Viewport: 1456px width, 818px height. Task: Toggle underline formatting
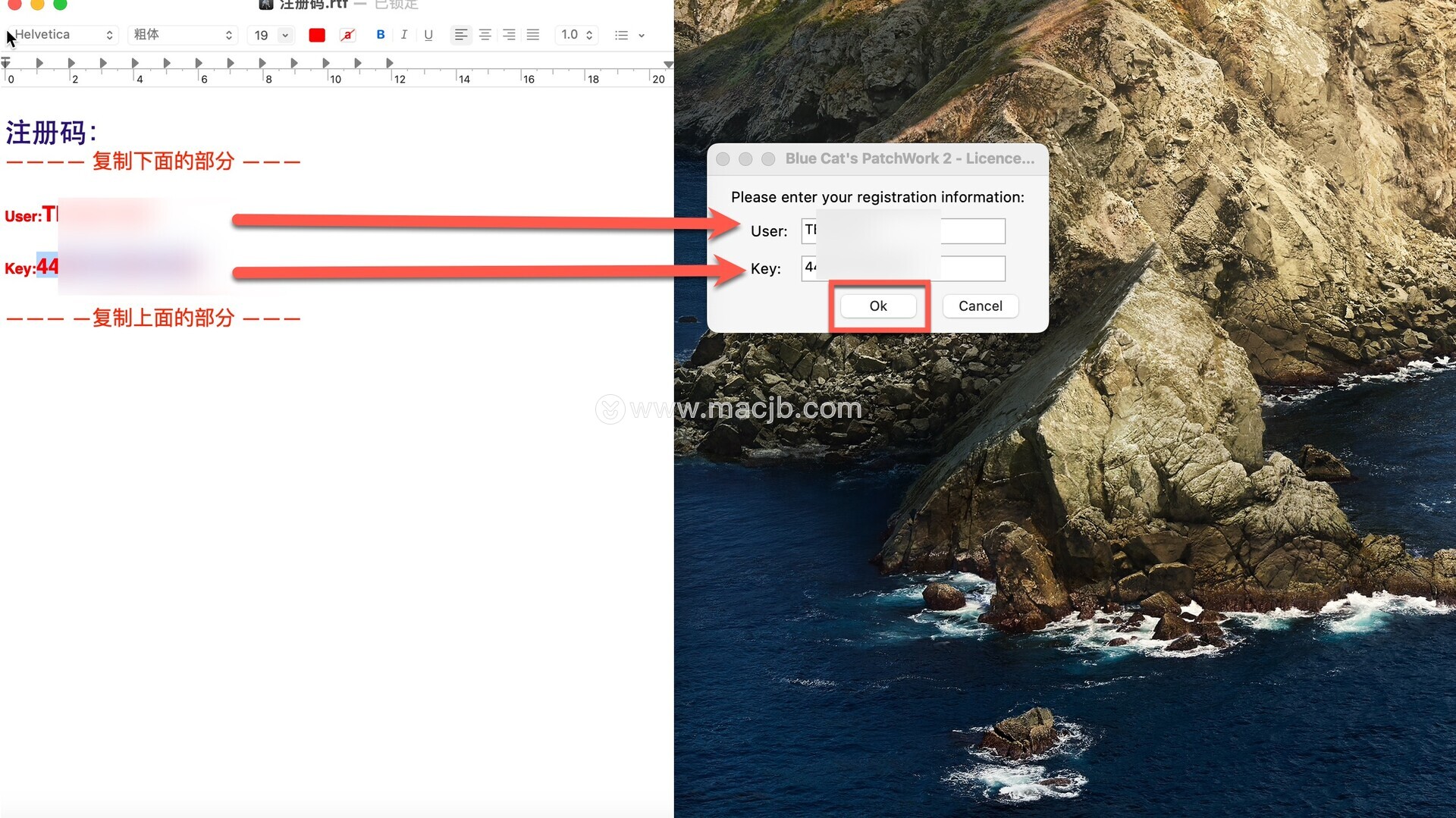point(428,35)
